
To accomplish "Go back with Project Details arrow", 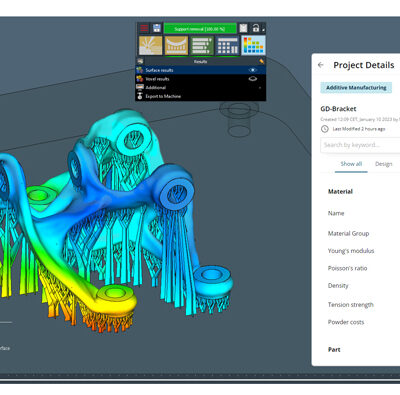I will click(x=321, y=65).
